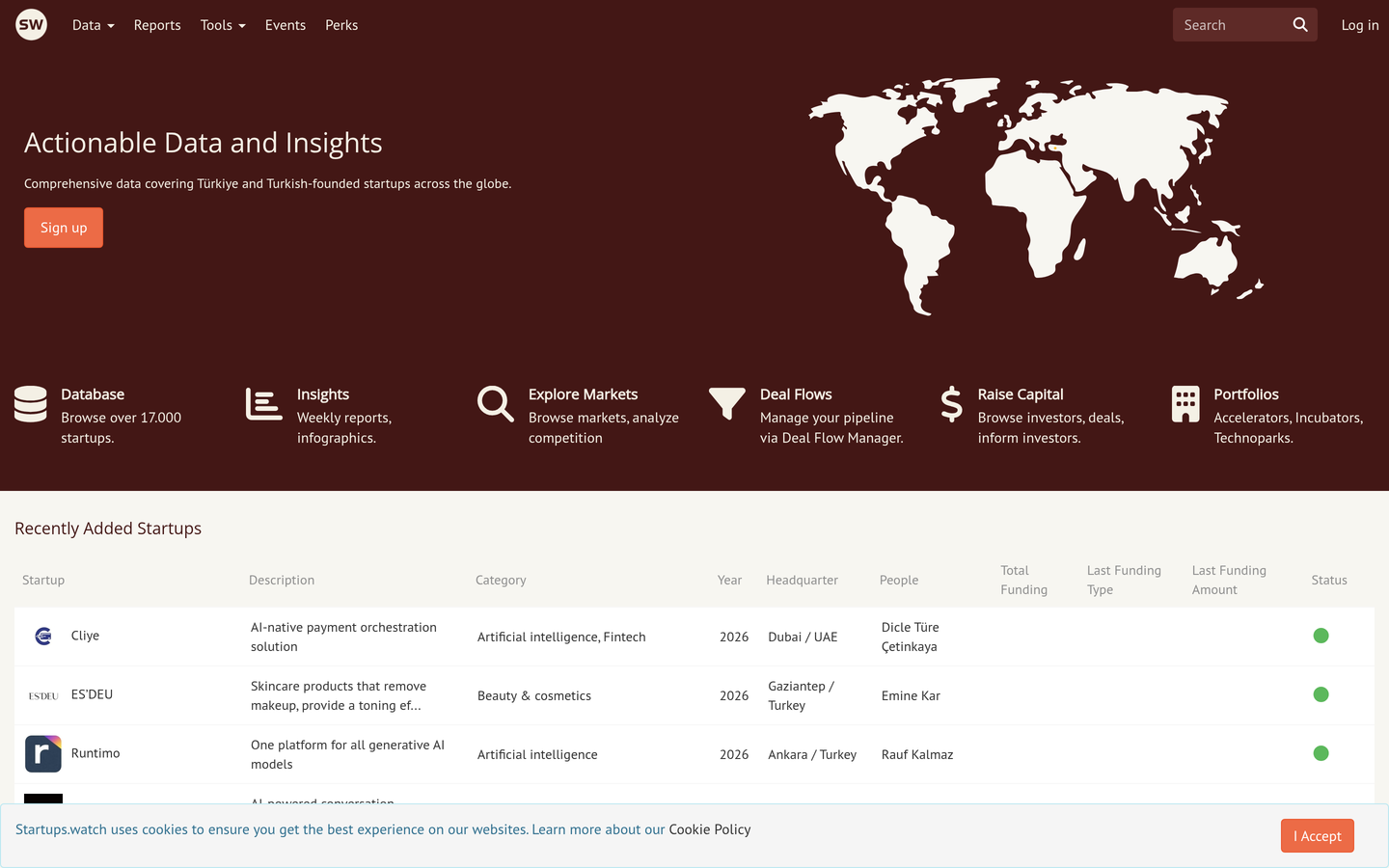Click the Year column header
This screenshot has width=1389, height=868.
pos(729,580)
